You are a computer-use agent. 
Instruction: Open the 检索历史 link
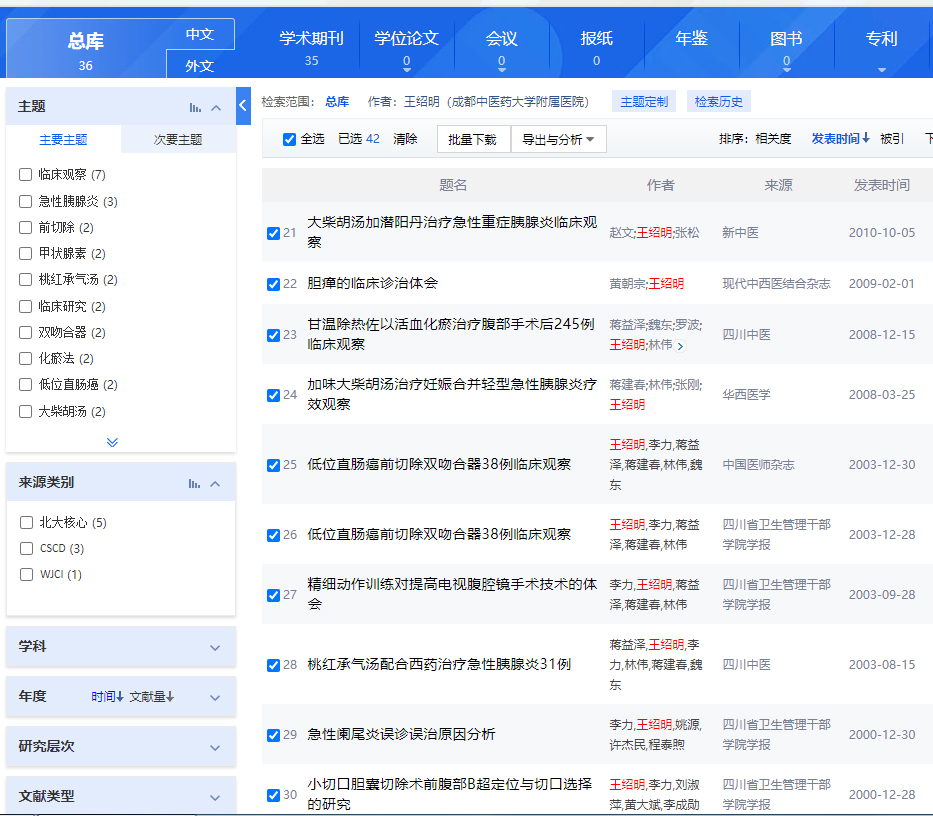[718, 102]
